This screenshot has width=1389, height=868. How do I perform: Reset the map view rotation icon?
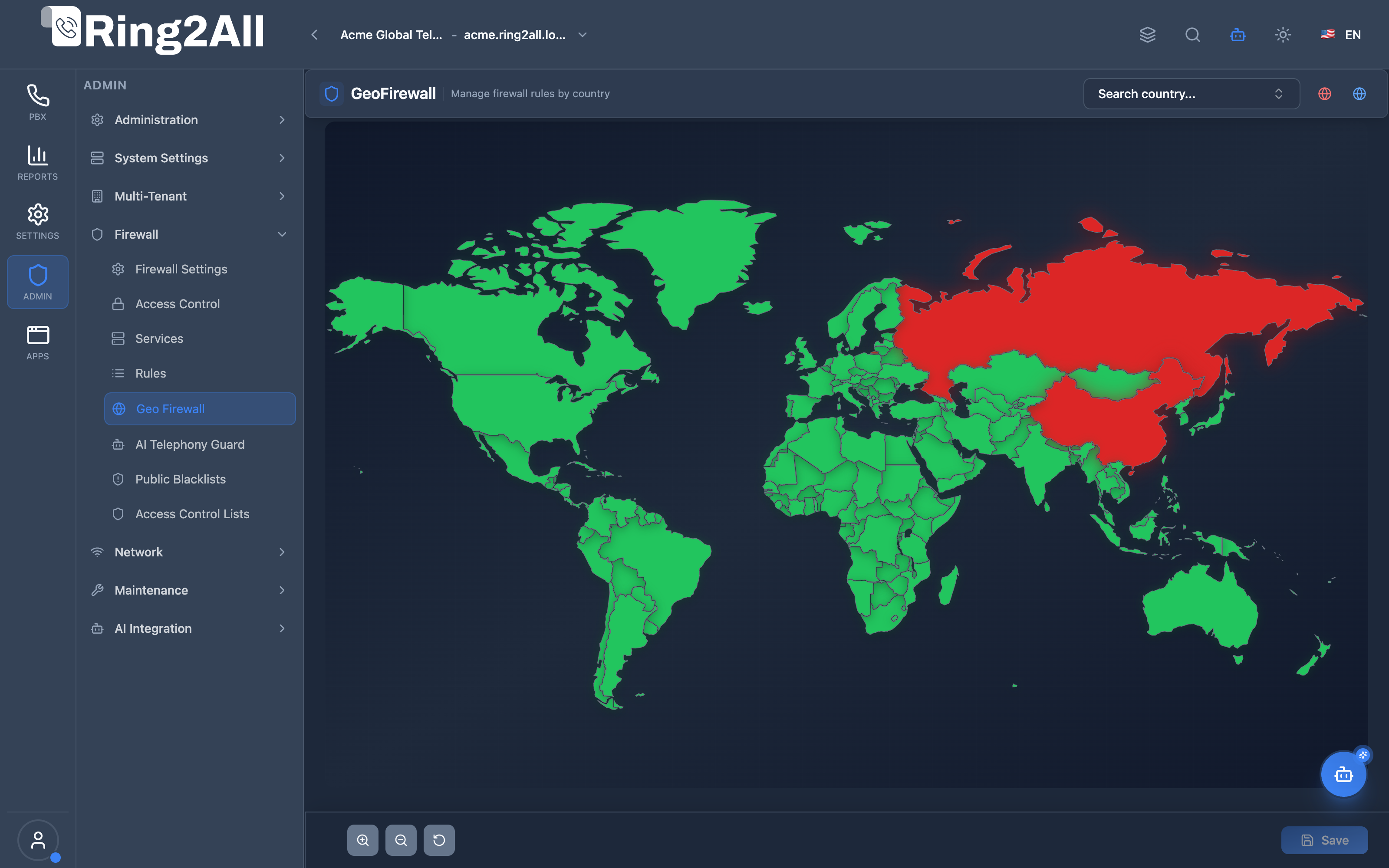[x=439, y=840]
